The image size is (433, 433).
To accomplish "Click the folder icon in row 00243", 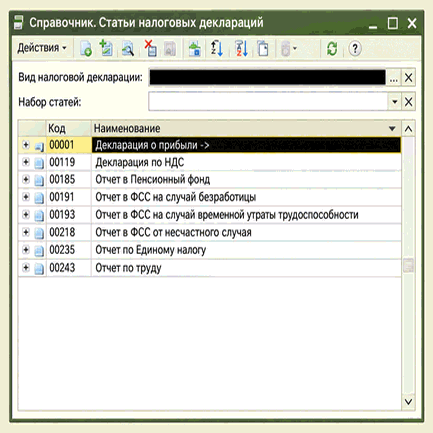I will click(x=39, y=268).
